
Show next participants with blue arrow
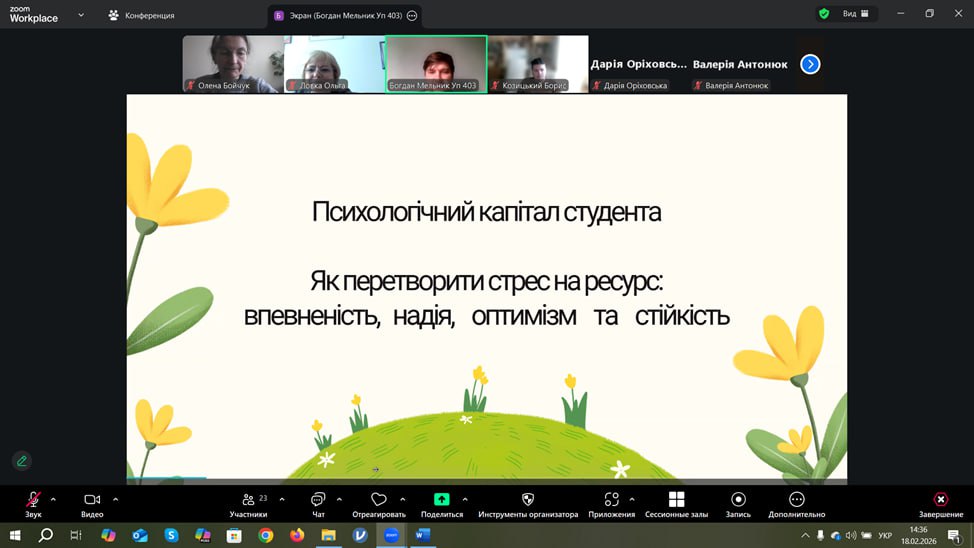point(810,64)
